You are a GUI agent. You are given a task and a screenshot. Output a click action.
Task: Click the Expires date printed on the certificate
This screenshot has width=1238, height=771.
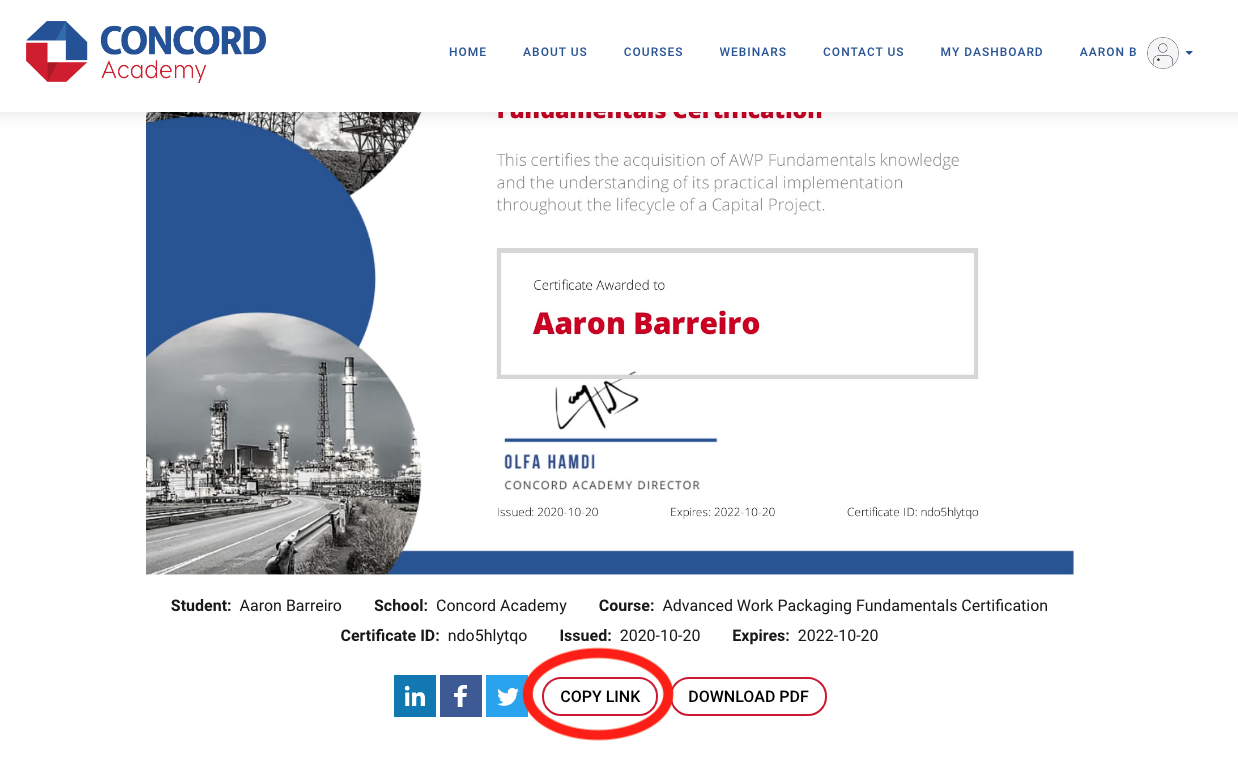tap(722, 512)
